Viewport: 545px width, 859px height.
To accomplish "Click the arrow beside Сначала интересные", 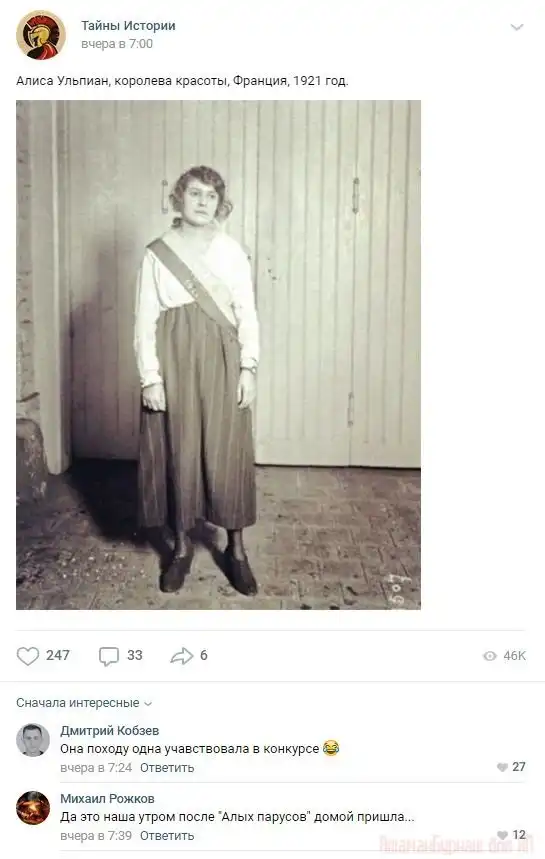I will click(x=147, y=704).
